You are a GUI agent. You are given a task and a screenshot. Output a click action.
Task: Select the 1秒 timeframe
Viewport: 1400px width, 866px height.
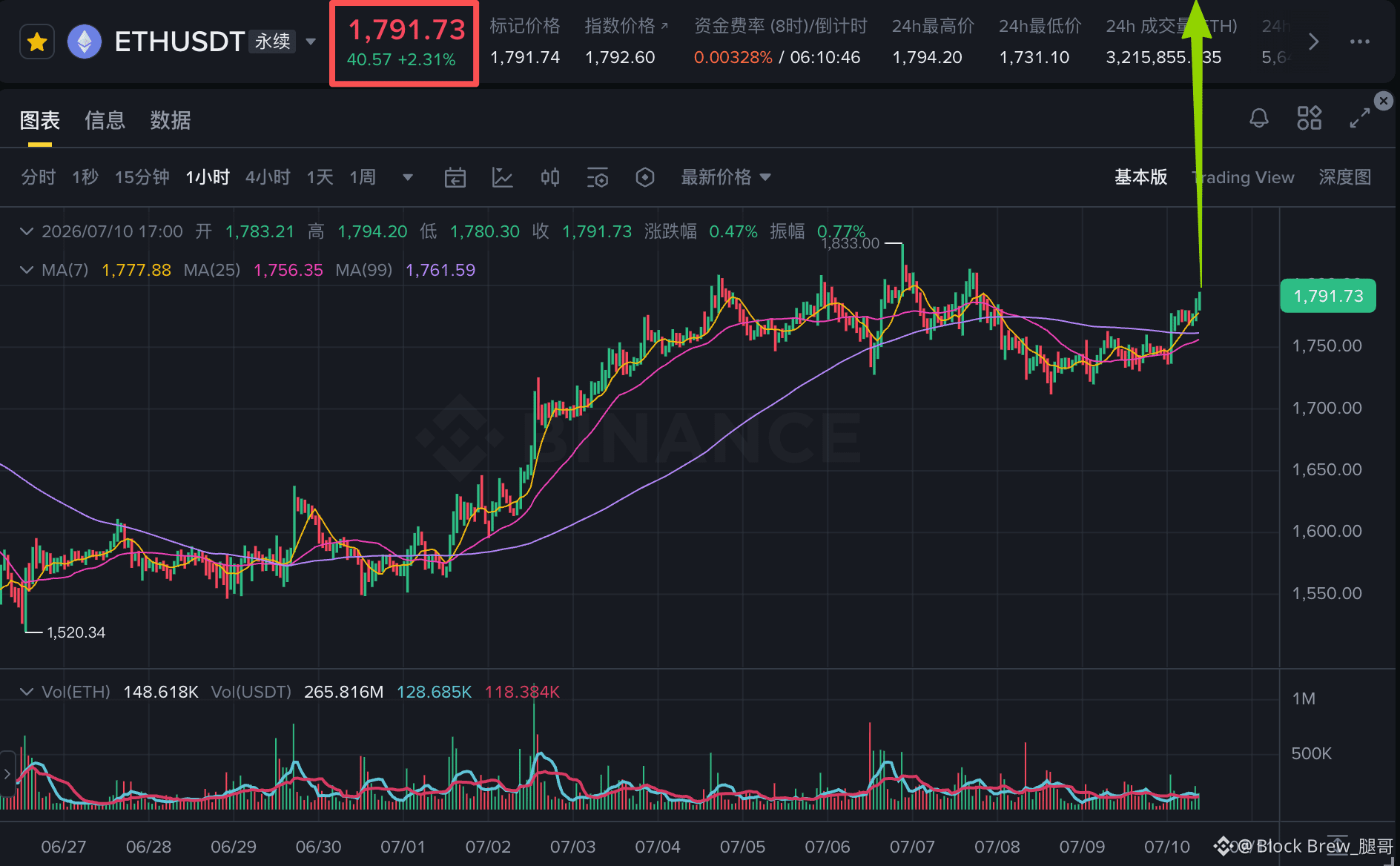pyautogui.click(x=85, y=177)
